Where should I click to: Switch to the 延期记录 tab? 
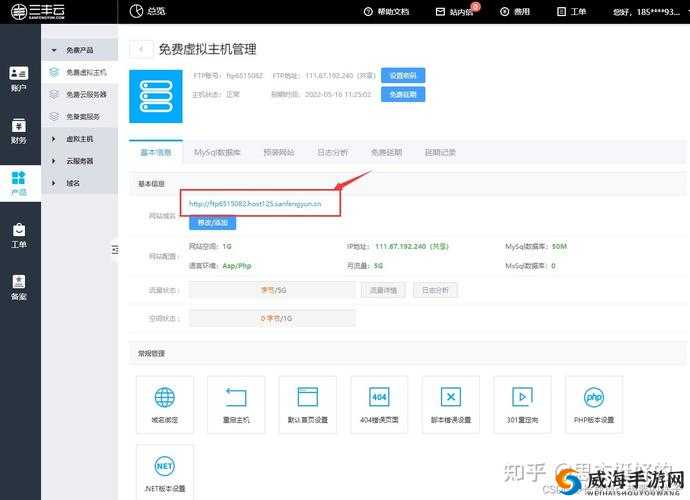point(440,152)
